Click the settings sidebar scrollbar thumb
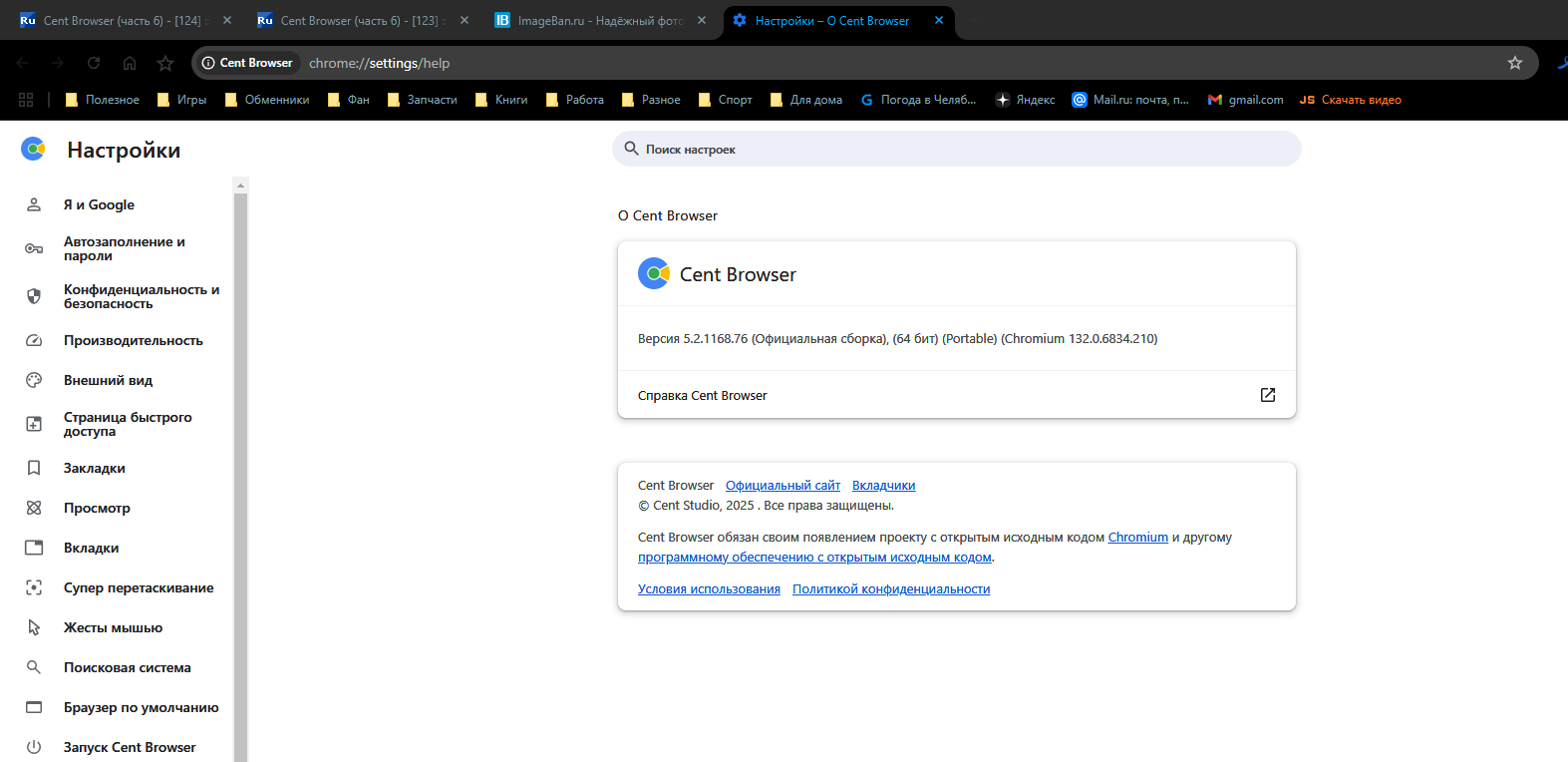Viewport: 1568px width, 762px height. (x=240, y=477)
